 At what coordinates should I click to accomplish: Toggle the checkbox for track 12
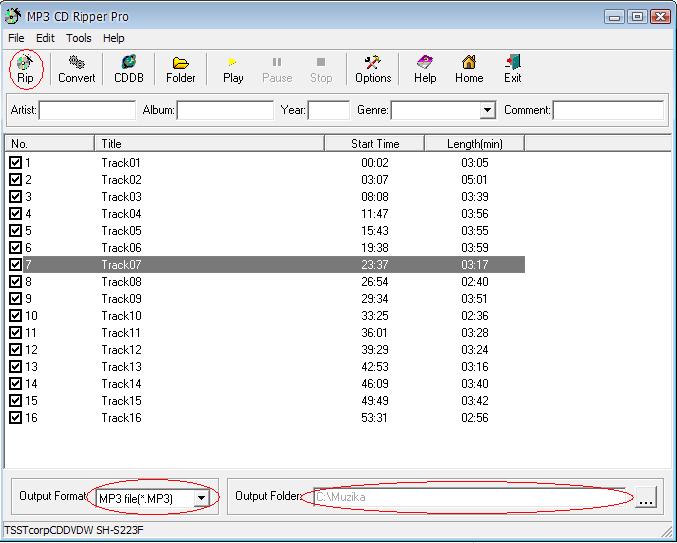(x=15, y=350)
